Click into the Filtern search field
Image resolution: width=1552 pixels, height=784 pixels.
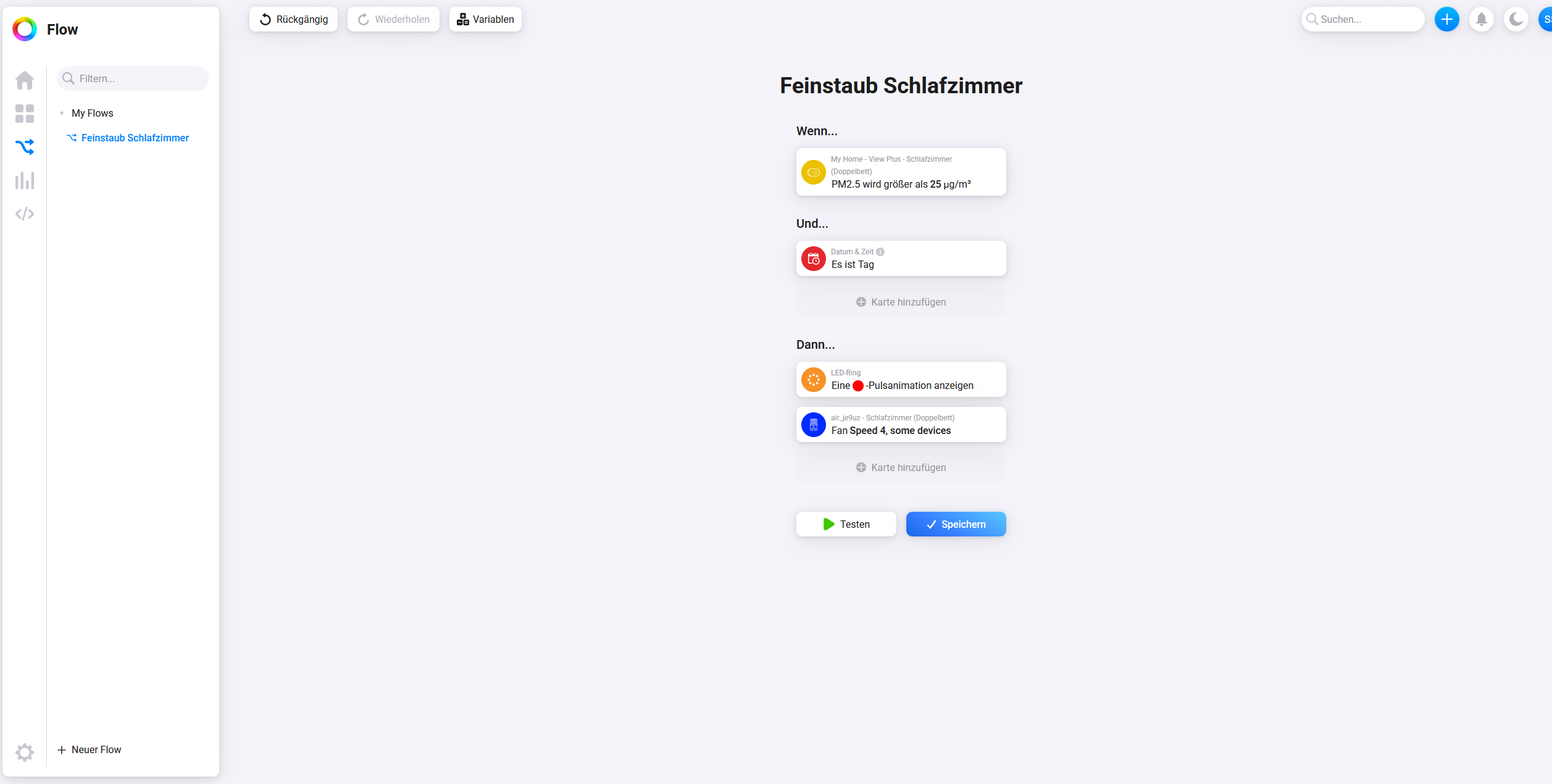(x=140, y=78)
